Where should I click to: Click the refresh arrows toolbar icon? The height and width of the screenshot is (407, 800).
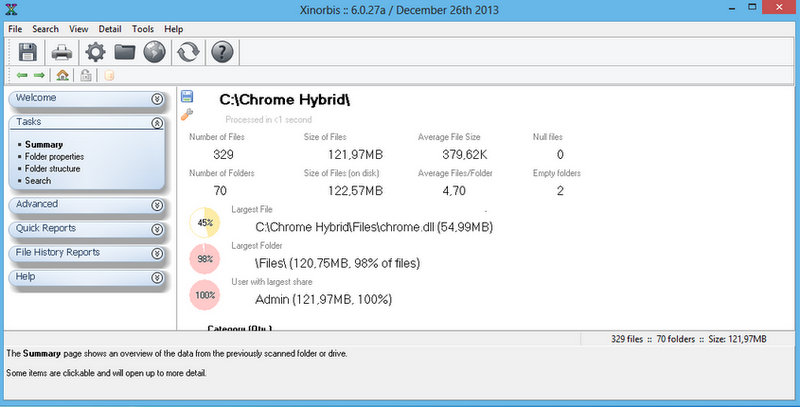pos(188,52)
